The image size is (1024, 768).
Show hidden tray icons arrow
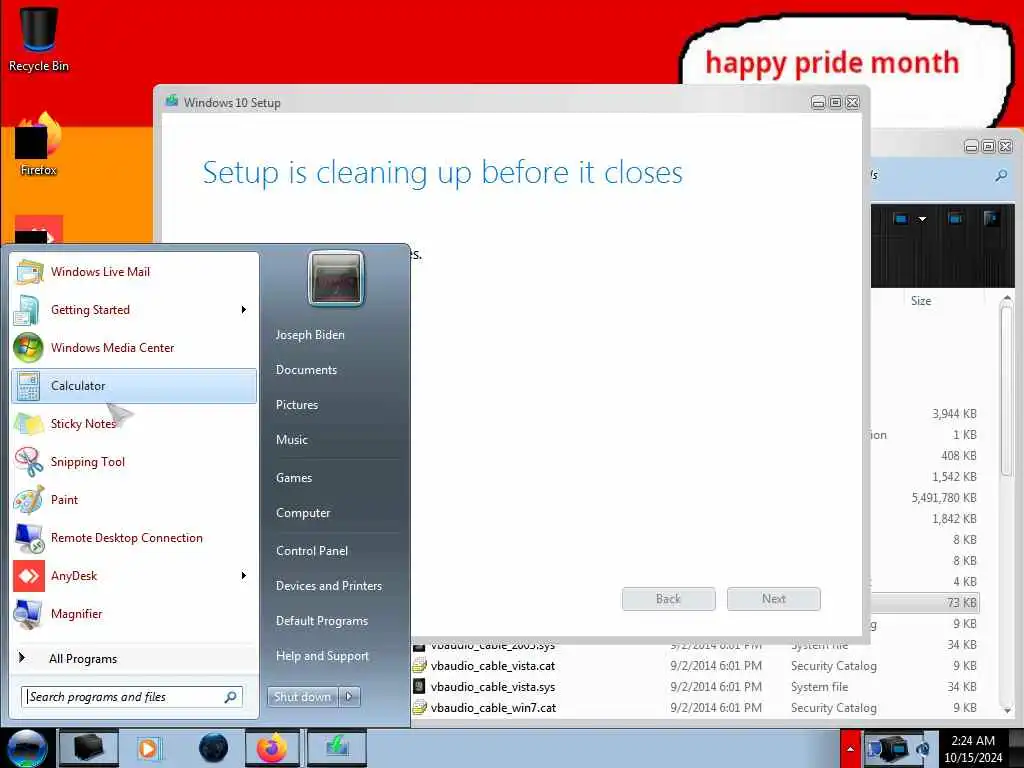click(x=850, y=749)
